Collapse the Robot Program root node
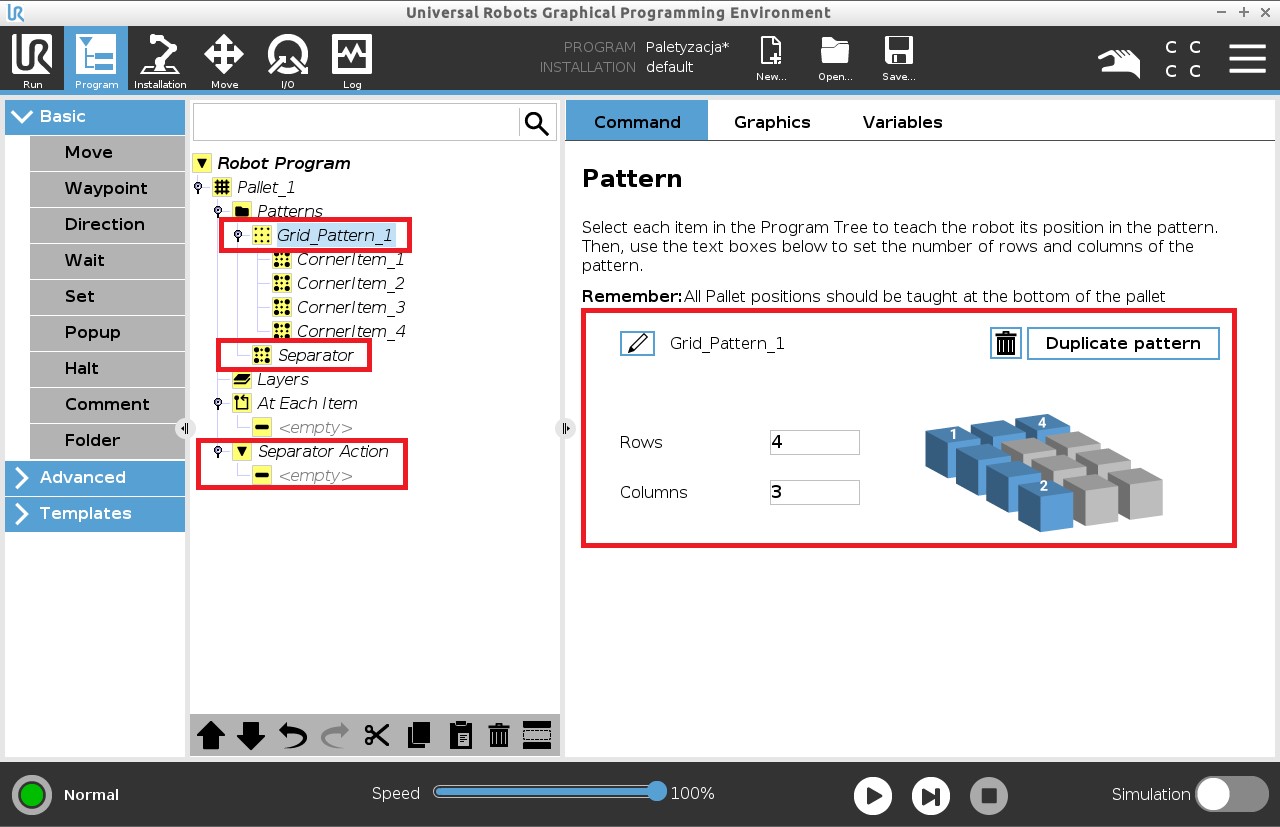This screenshot has width=1280, height=827. point(202,163)
